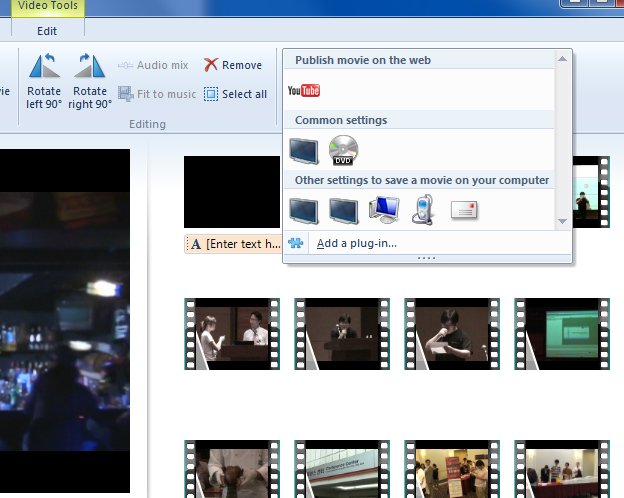Select the clip thumbnail showing green projected screen

click(x=563, y=334)
